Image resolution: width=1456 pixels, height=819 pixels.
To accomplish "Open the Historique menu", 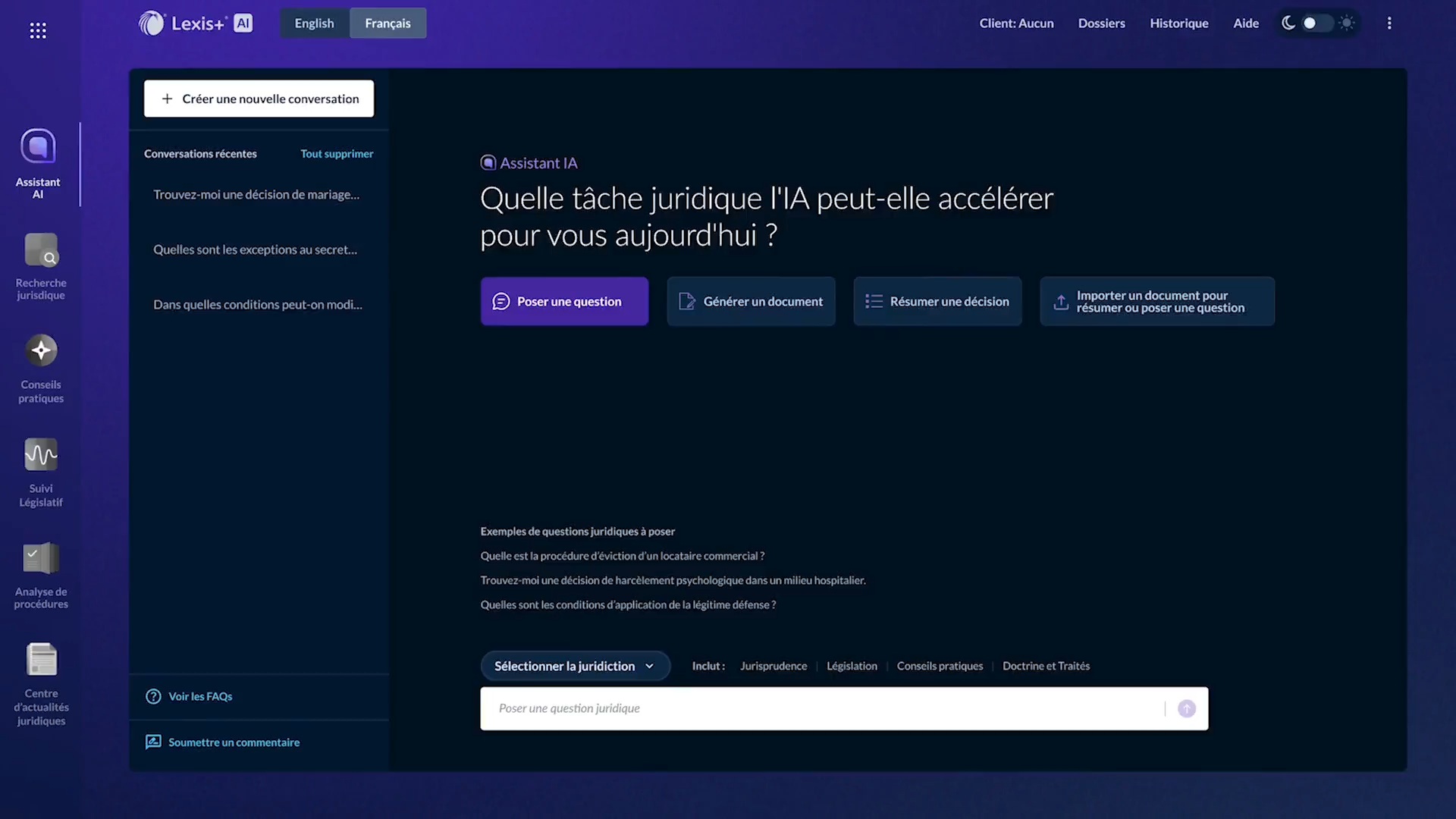I will (1178, 24).
